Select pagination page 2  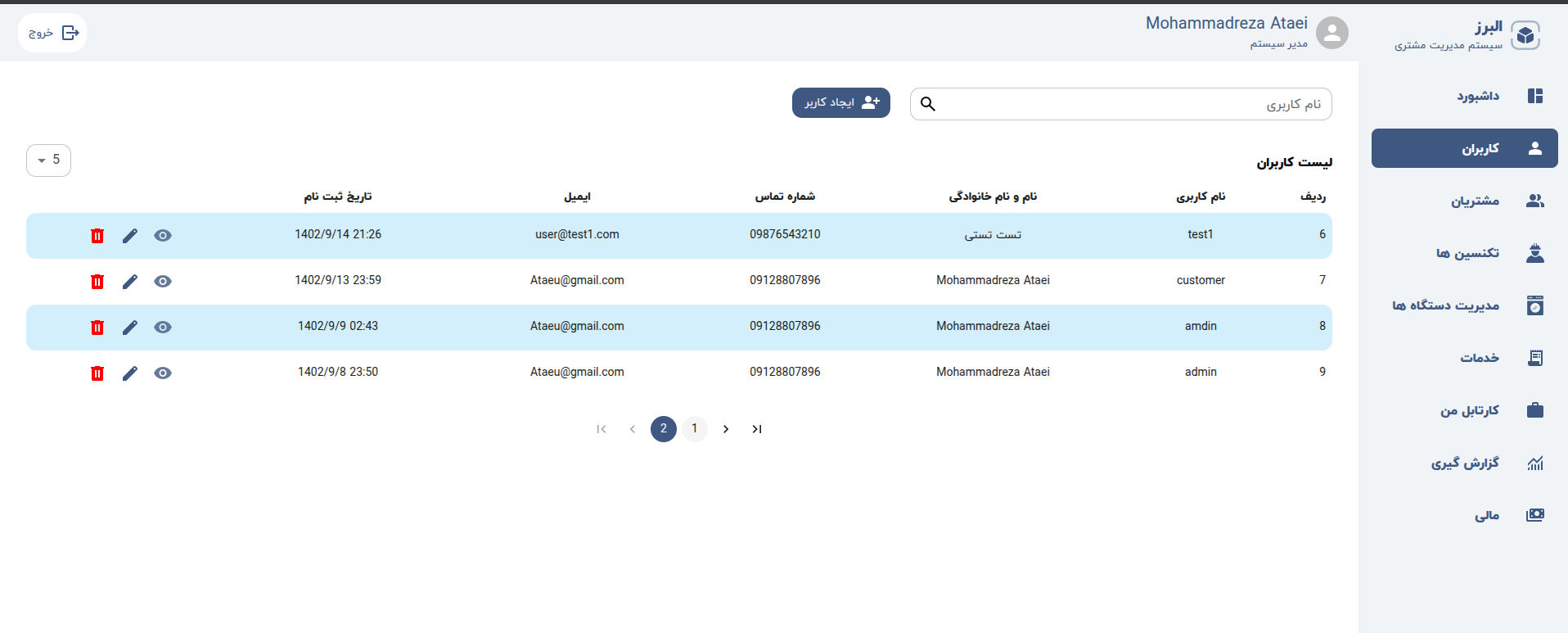coord(664,429)
